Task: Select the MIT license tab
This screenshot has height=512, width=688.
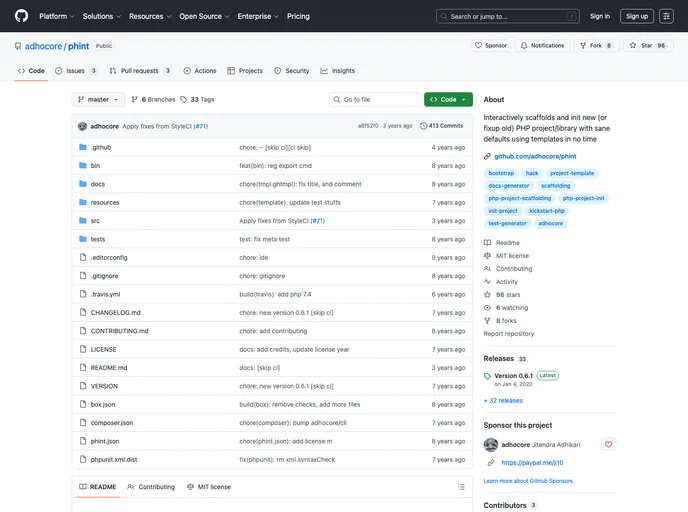Action: coord(208,487)
